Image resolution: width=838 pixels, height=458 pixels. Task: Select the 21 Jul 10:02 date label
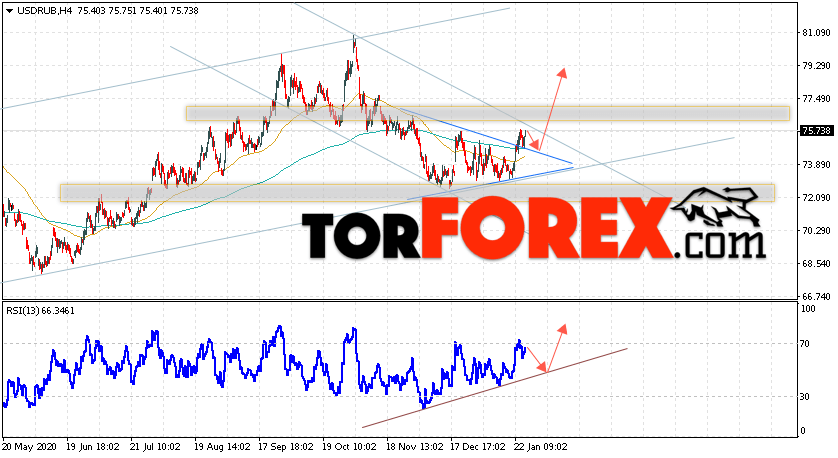pos(157,446)
